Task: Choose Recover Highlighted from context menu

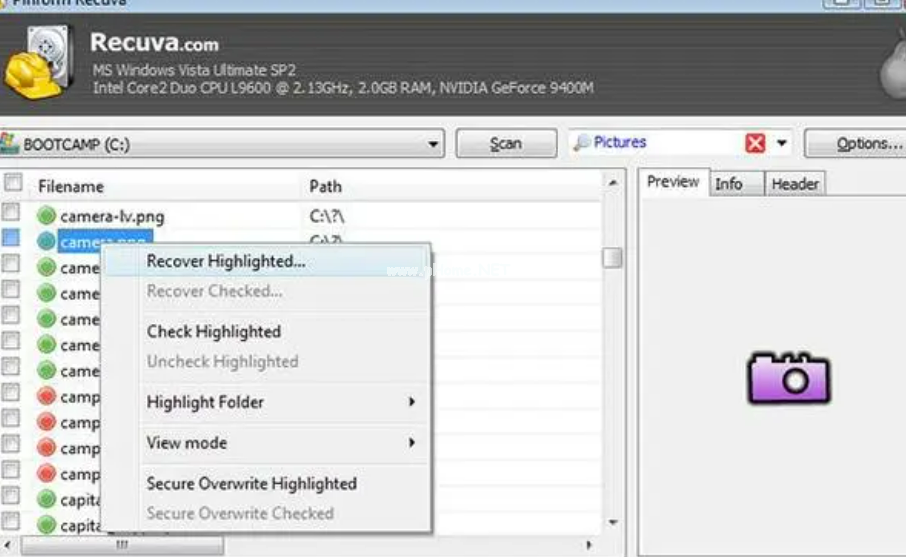Action: coord(226,261)
